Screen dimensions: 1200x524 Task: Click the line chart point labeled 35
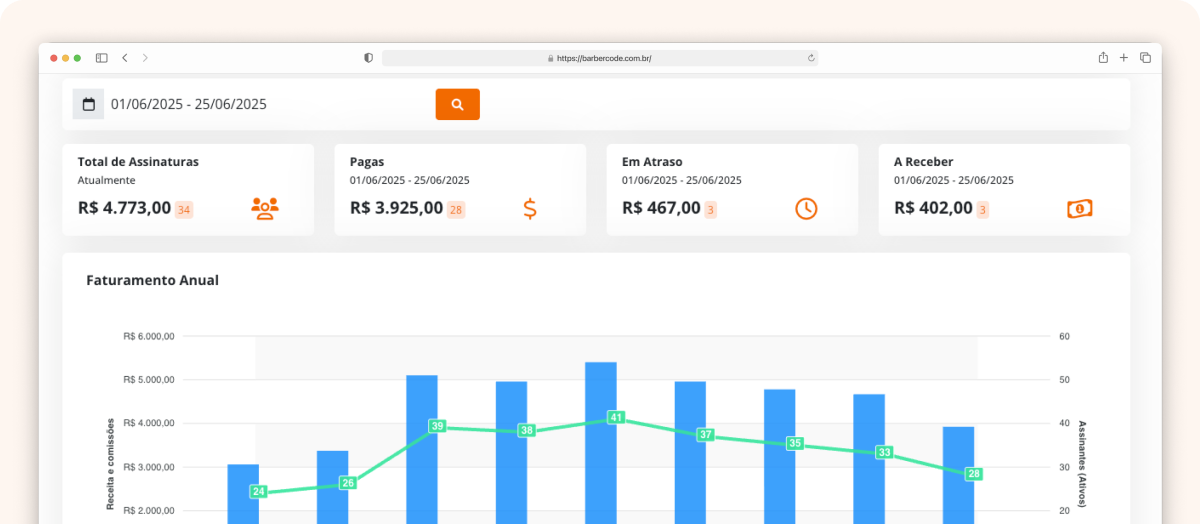[x=795, y=443]
